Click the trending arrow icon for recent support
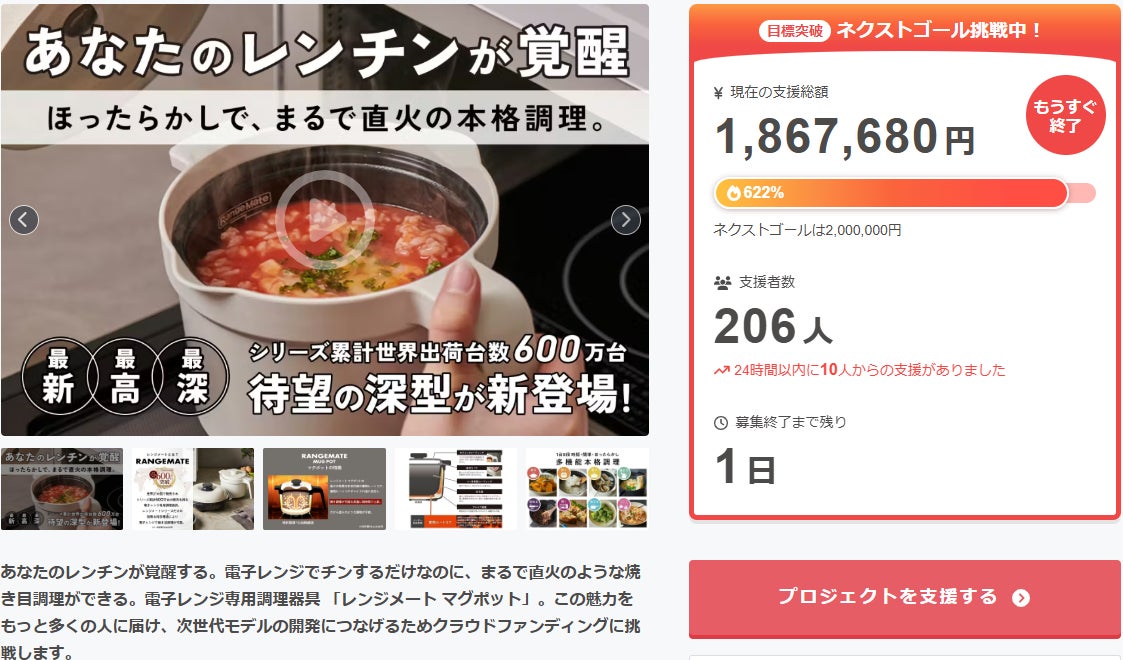Image resolution: width=1123 pixels, height=660 pixels. [721, 371]
